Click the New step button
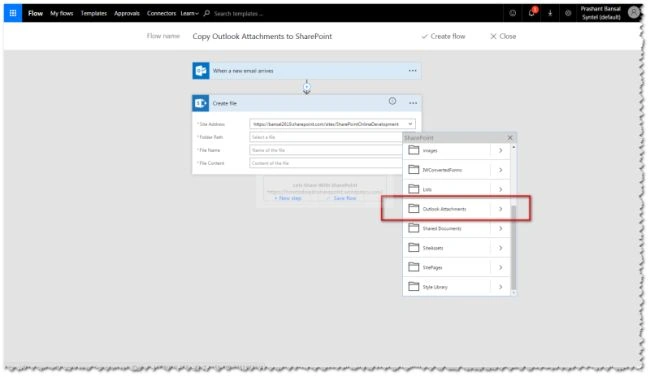Screen dimensions: 650x377 click(x=287, y=198)
